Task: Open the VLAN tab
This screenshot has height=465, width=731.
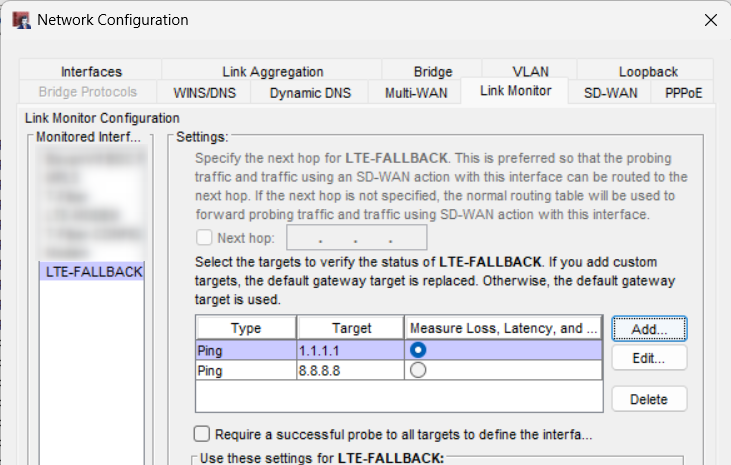Action: (x=531, y=71)
